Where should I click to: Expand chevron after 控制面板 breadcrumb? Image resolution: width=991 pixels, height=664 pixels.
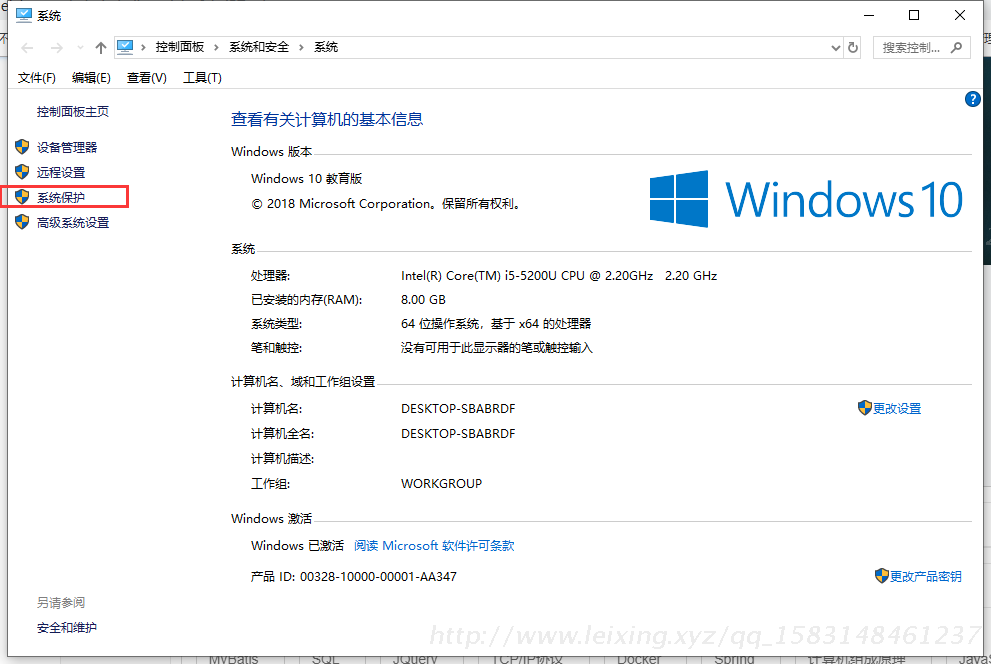pyautogui.click(x=216, y=47)
